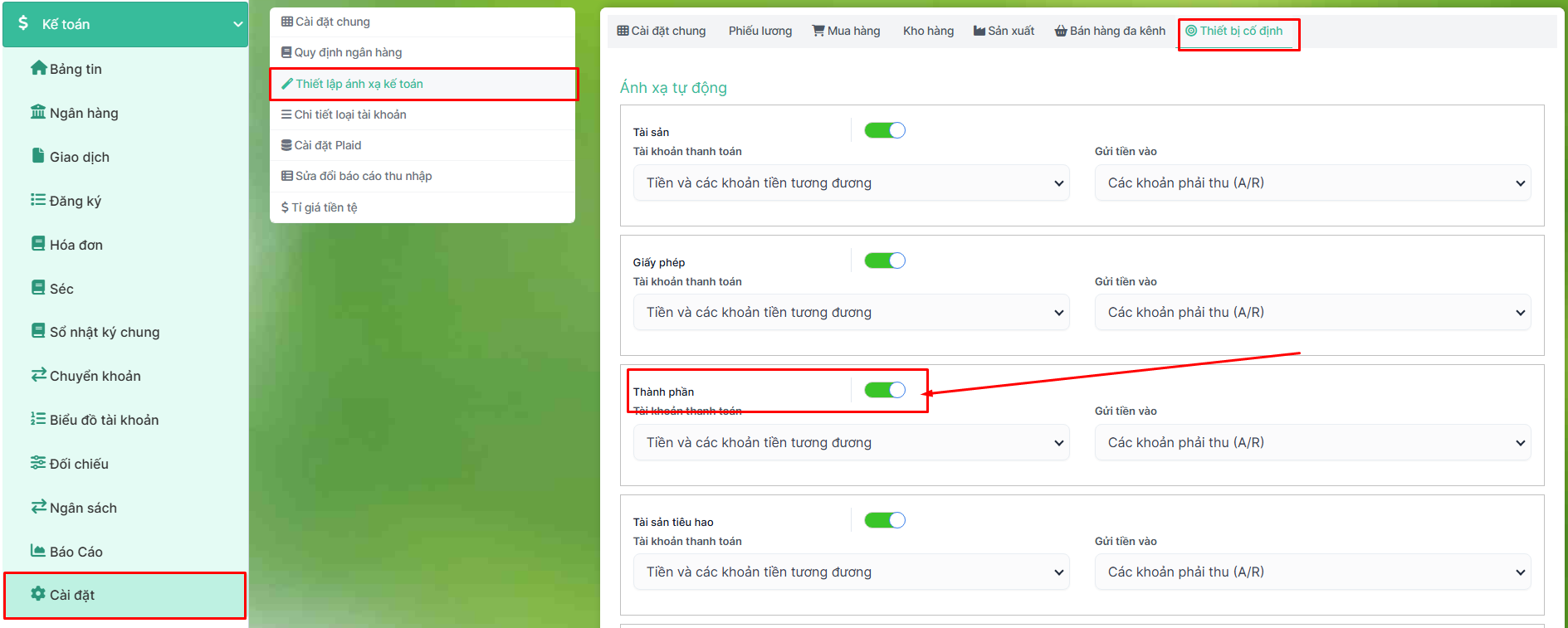Click the arrows icon for Chuyển khoản

tap(38, 375)
